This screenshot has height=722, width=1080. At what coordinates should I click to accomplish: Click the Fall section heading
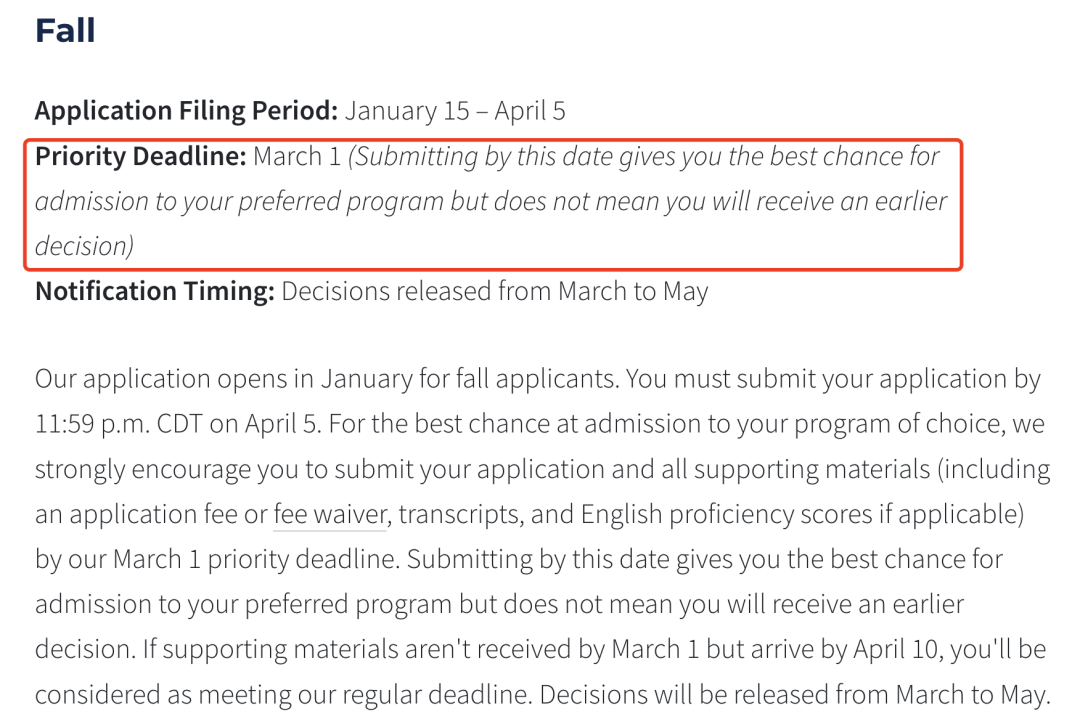coord(65,30)
